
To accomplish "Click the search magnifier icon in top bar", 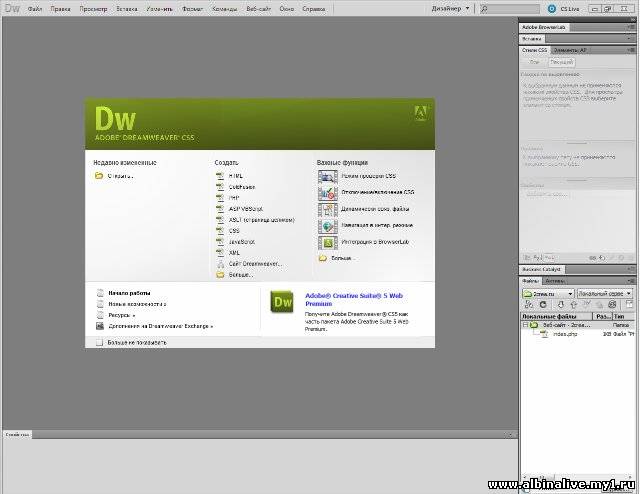I will tap(484, 9).
